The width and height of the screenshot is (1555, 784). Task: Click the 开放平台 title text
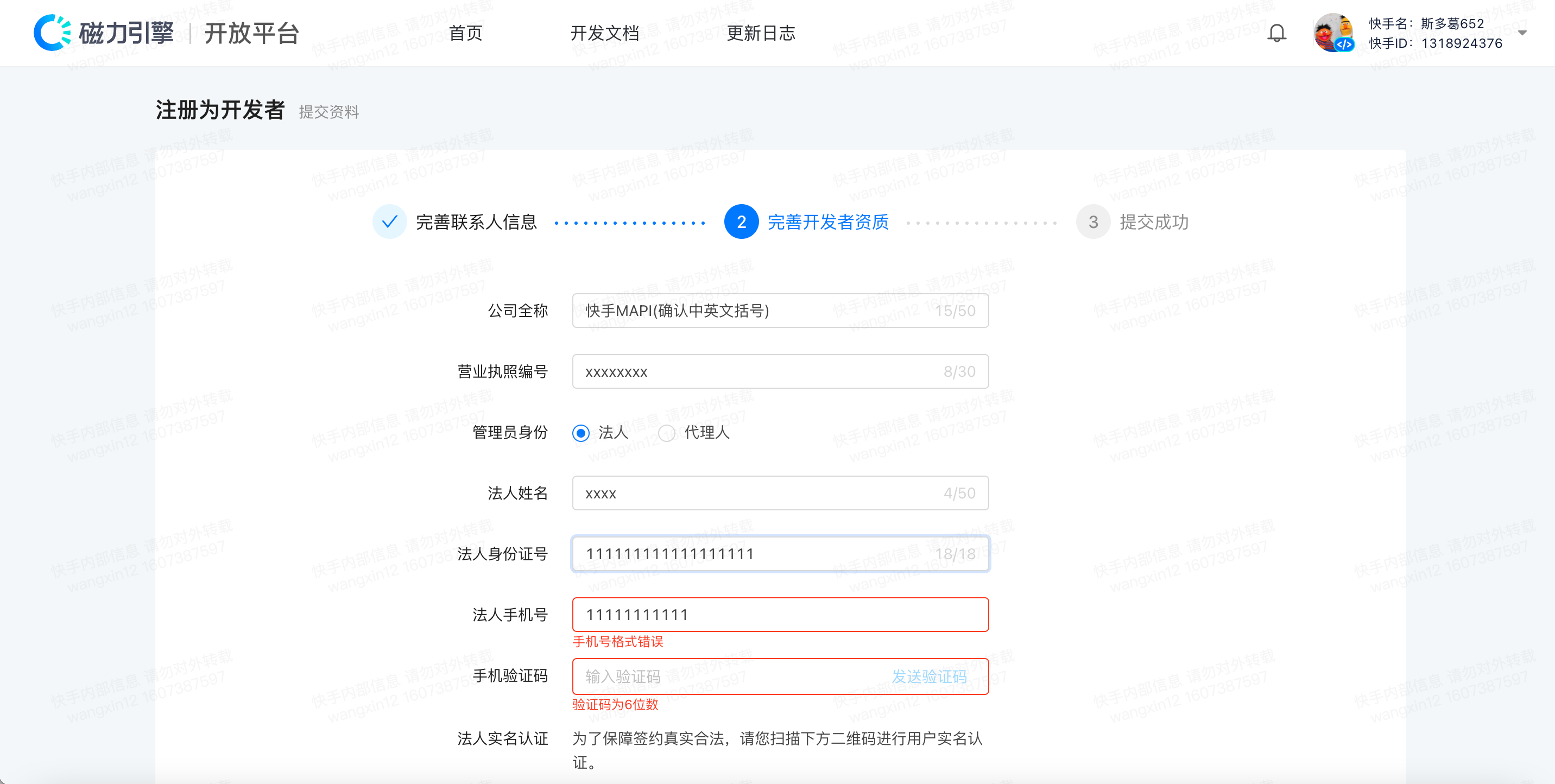click(252, 33)
